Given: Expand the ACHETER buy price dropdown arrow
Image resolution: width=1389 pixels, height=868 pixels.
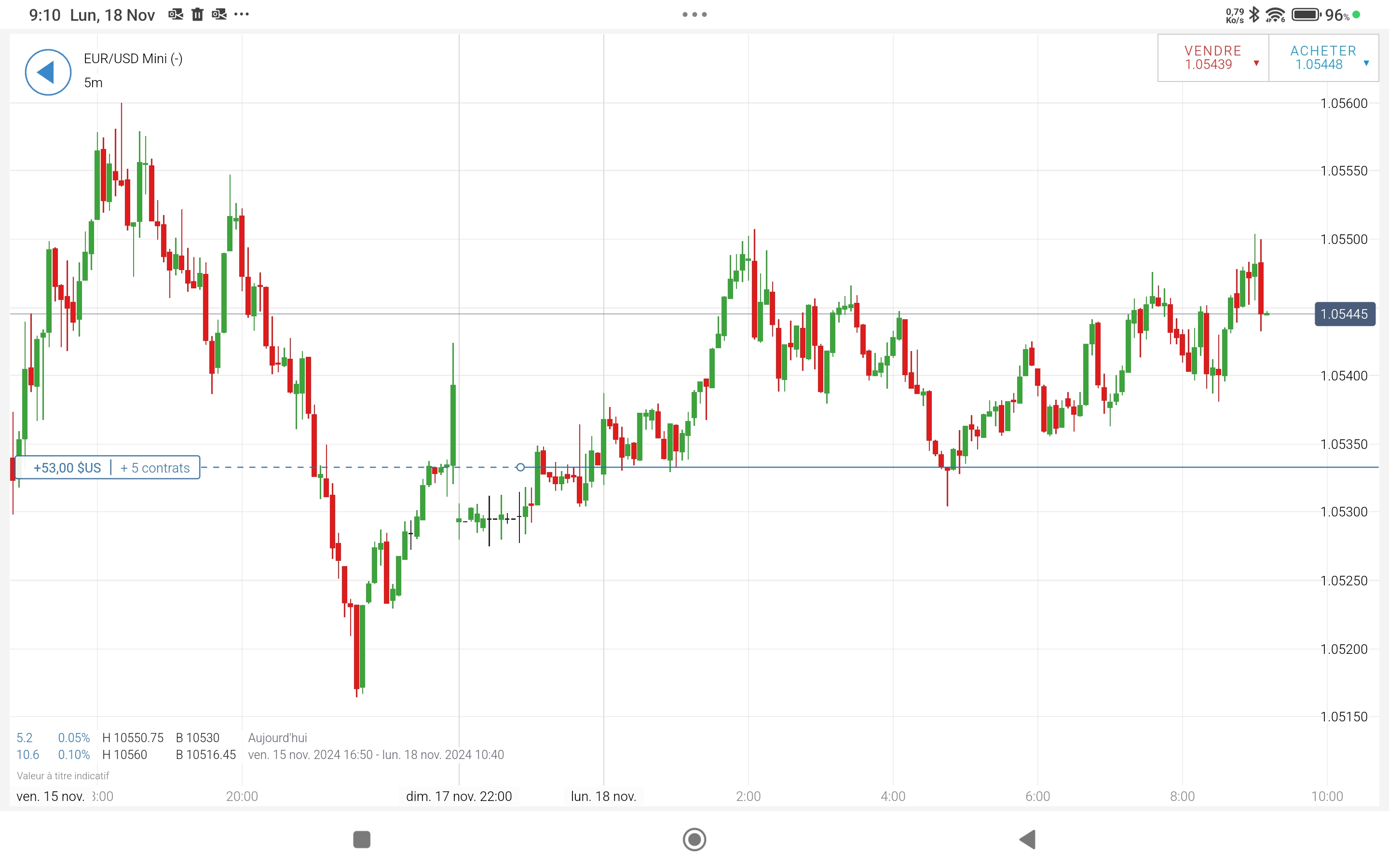Looking at the screenshot, I should pos(1366,63).
